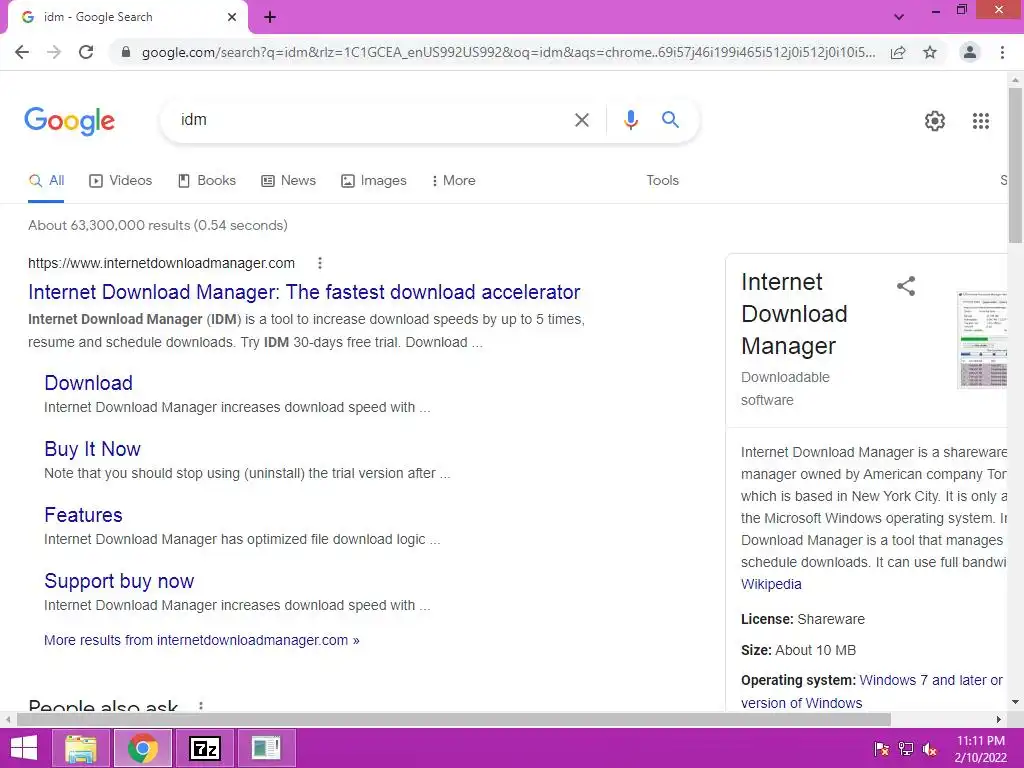Switch to the Books tab
Viewport: 1024px width, 768px height.
click(x=207, y=180)
